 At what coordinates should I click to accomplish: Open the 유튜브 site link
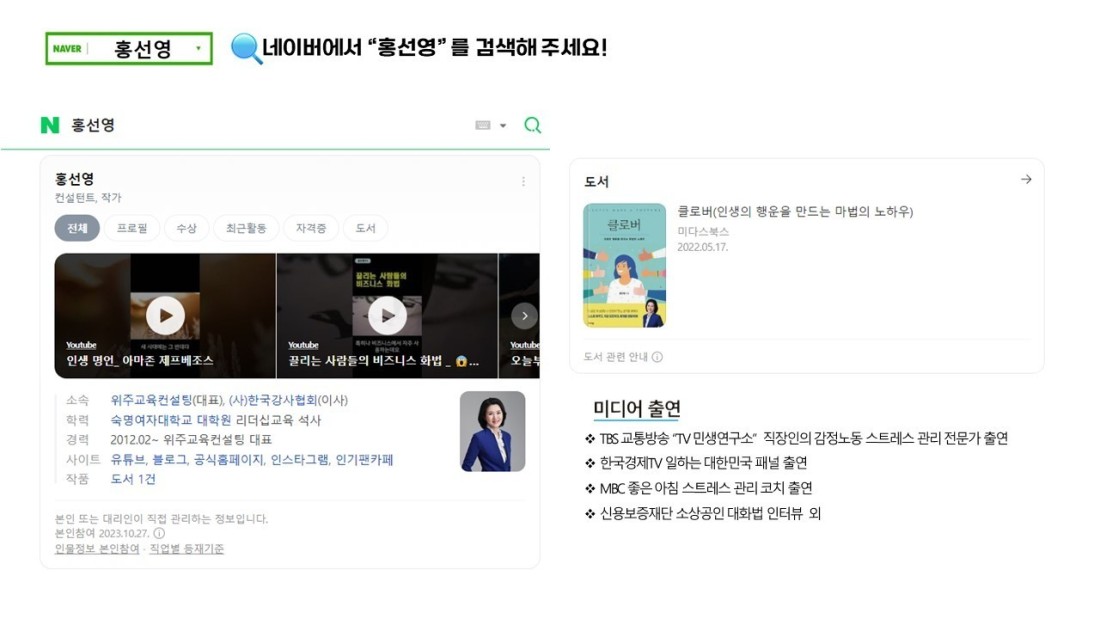128,460
